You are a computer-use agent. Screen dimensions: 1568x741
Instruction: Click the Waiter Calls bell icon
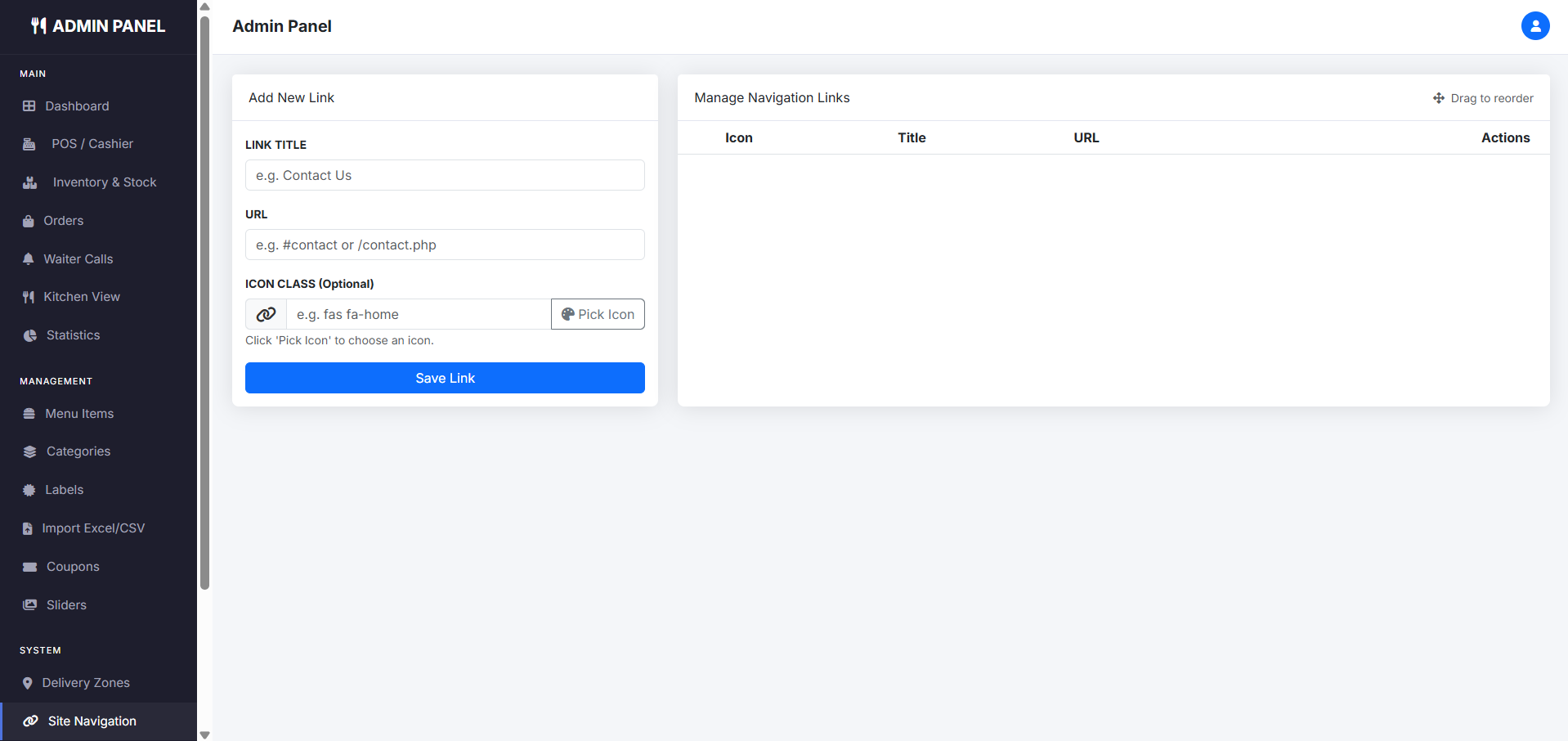coord(29,259)
